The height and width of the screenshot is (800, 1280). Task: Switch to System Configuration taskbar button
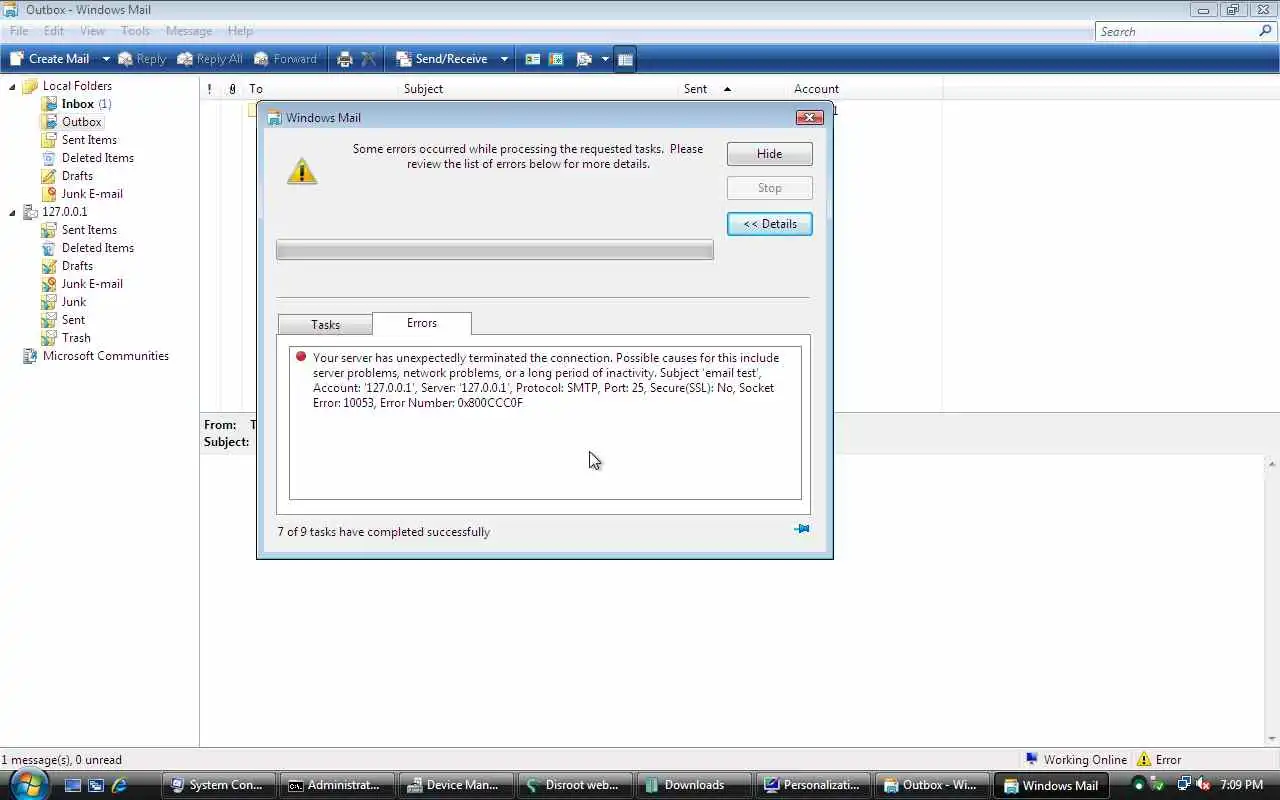(218, 785)
